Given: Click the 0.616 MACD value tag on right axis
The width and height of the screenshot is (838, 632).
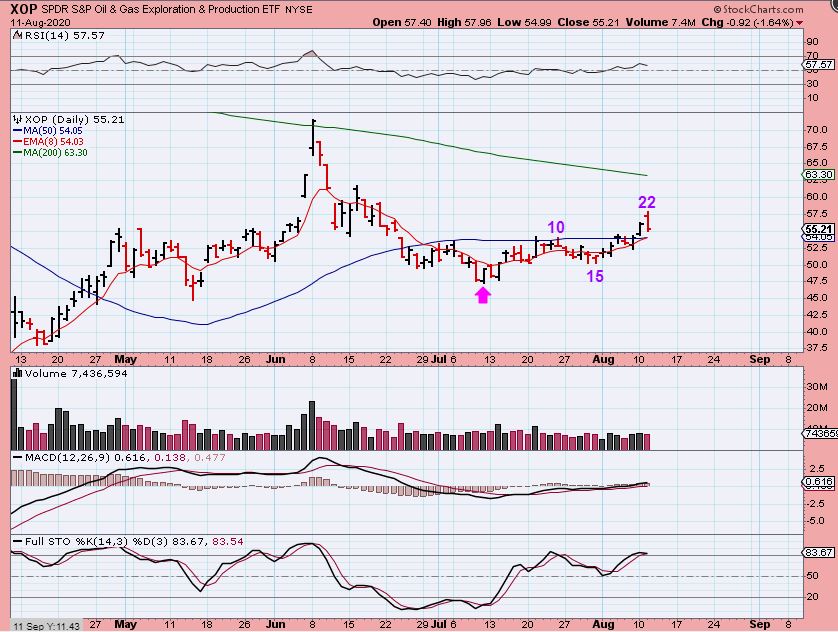Looking at the screenshot, I should tap(818, 482).
